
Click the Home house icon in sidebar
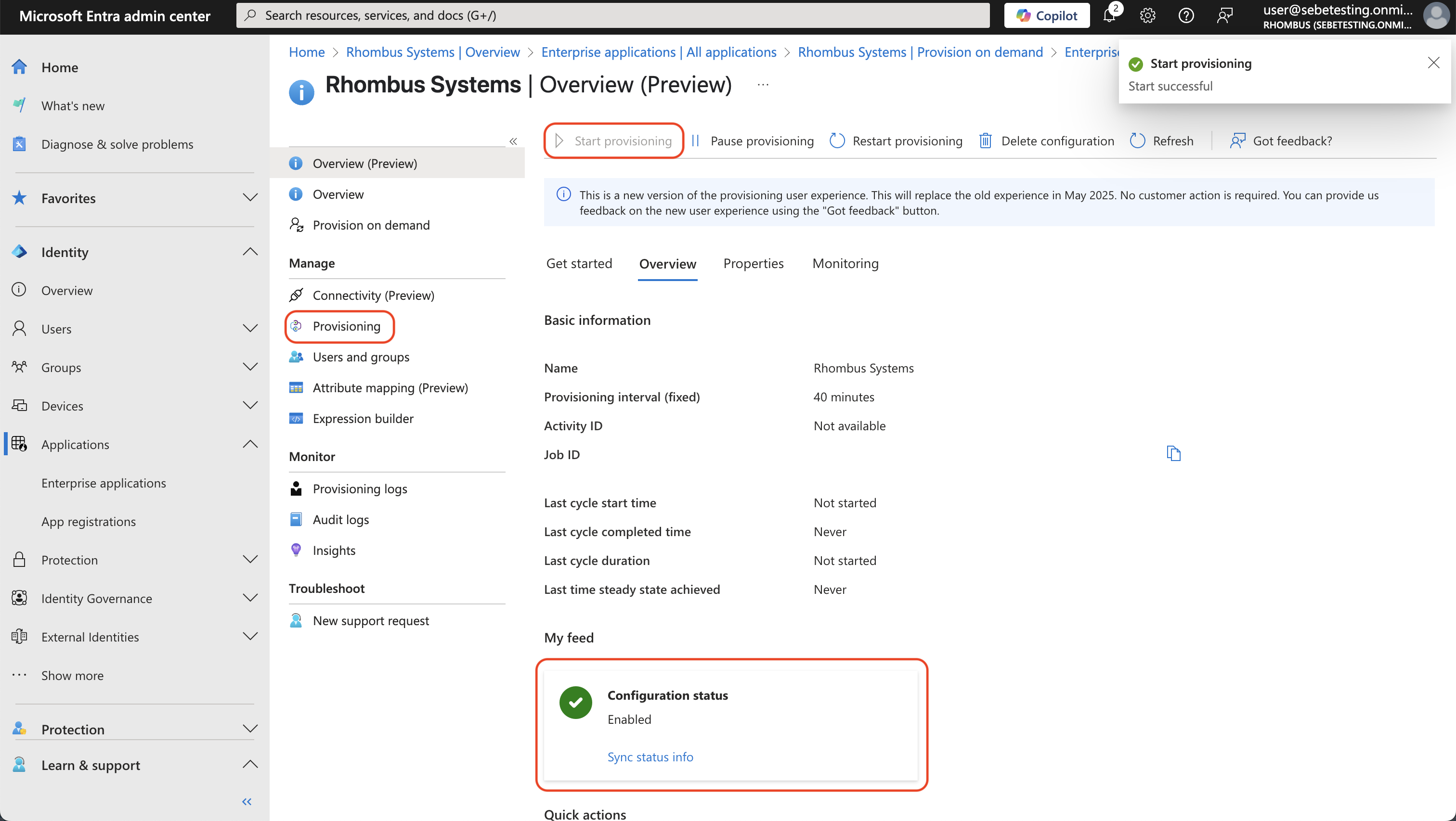point(19,67)
